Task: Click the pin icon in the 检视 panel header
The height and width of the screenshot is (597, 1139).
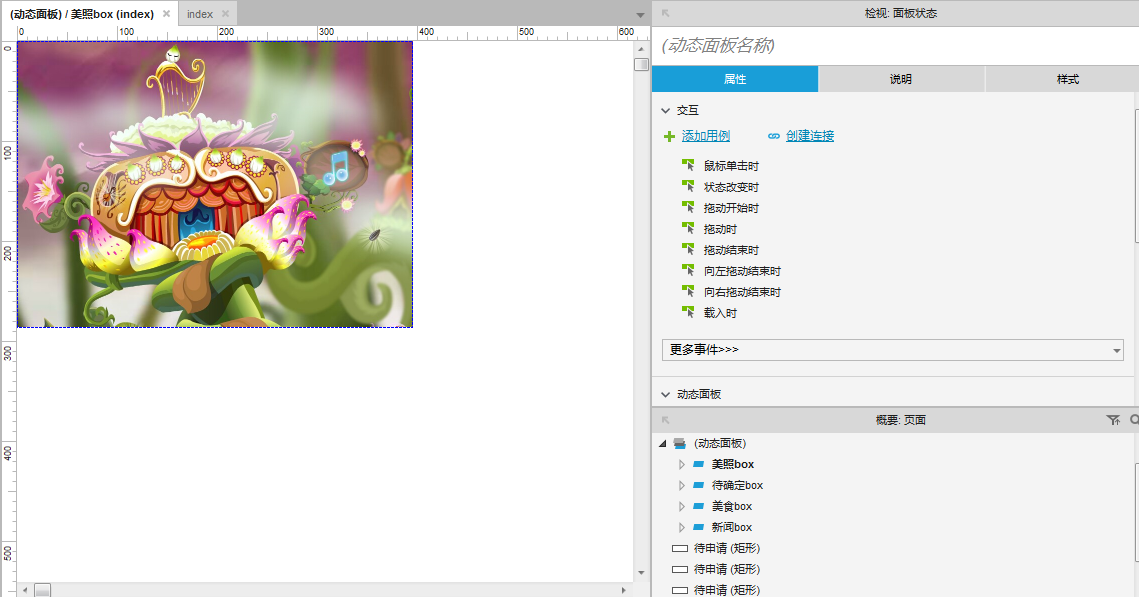Action: (x=665, y=13)
